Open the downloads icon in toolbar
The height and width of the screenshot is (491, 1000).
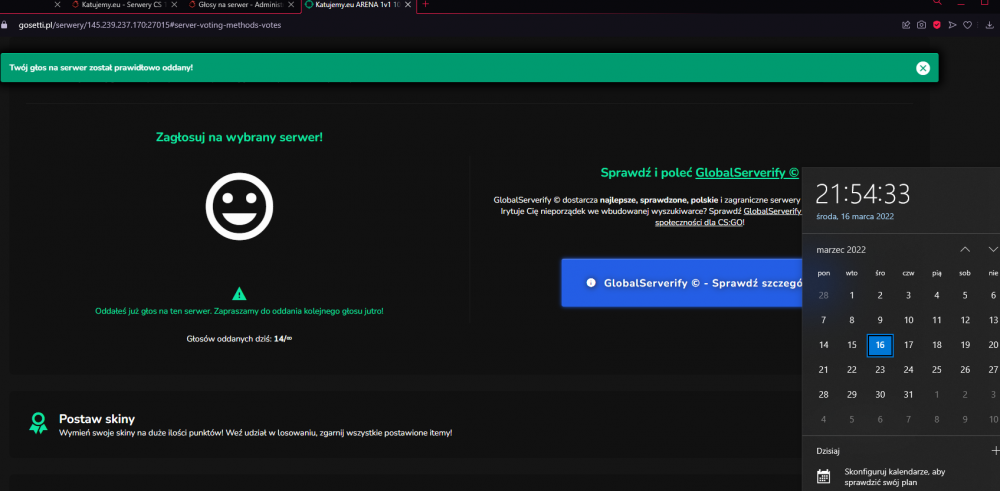click(x=989, y=25)
